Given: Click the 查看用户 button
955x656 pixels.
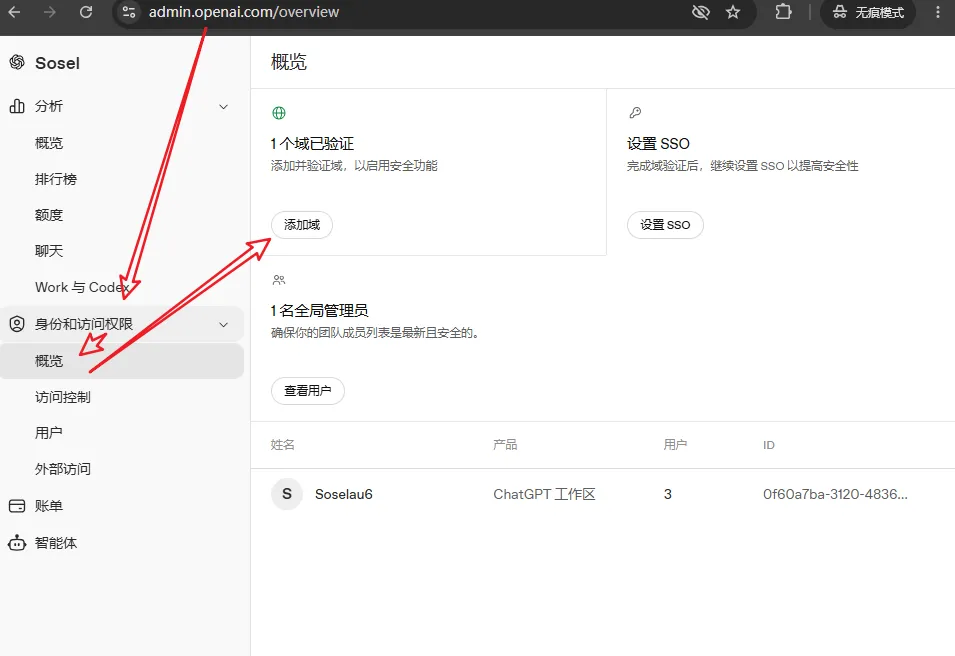Looking at the screenshot, I should [x=308, y=390].
